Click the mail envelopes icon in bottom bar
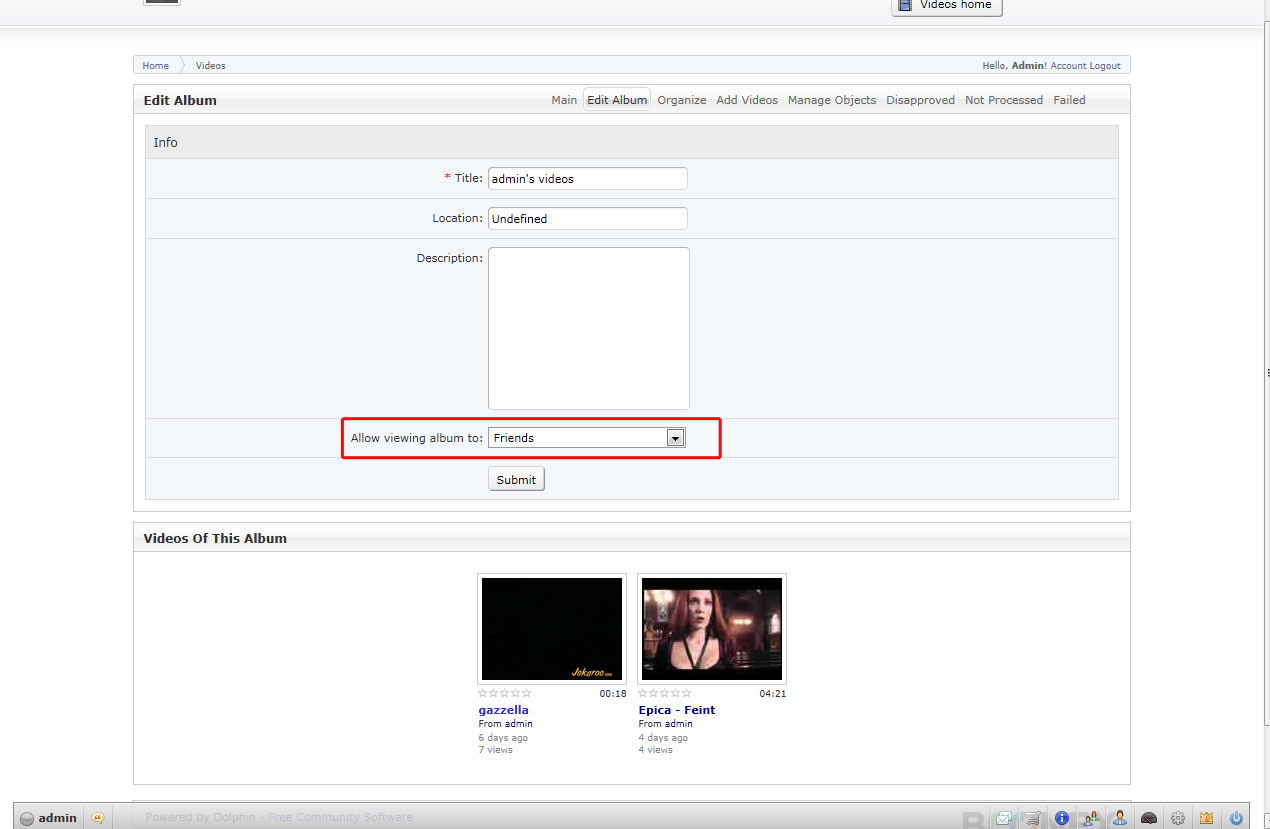Screen dimensions: 1270x829 1003,818
